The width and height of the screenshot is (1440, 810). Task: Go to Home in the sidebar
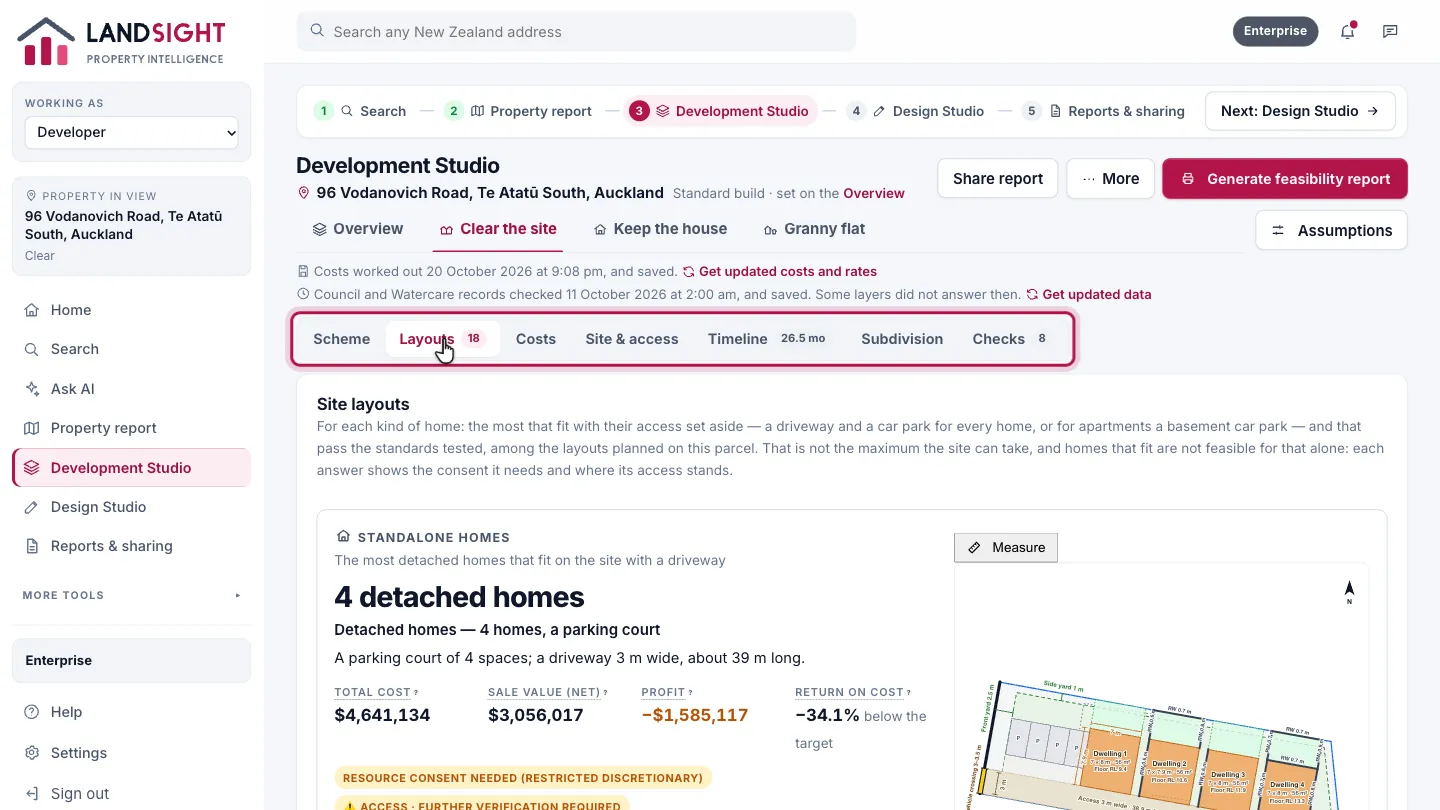point(131,310)
